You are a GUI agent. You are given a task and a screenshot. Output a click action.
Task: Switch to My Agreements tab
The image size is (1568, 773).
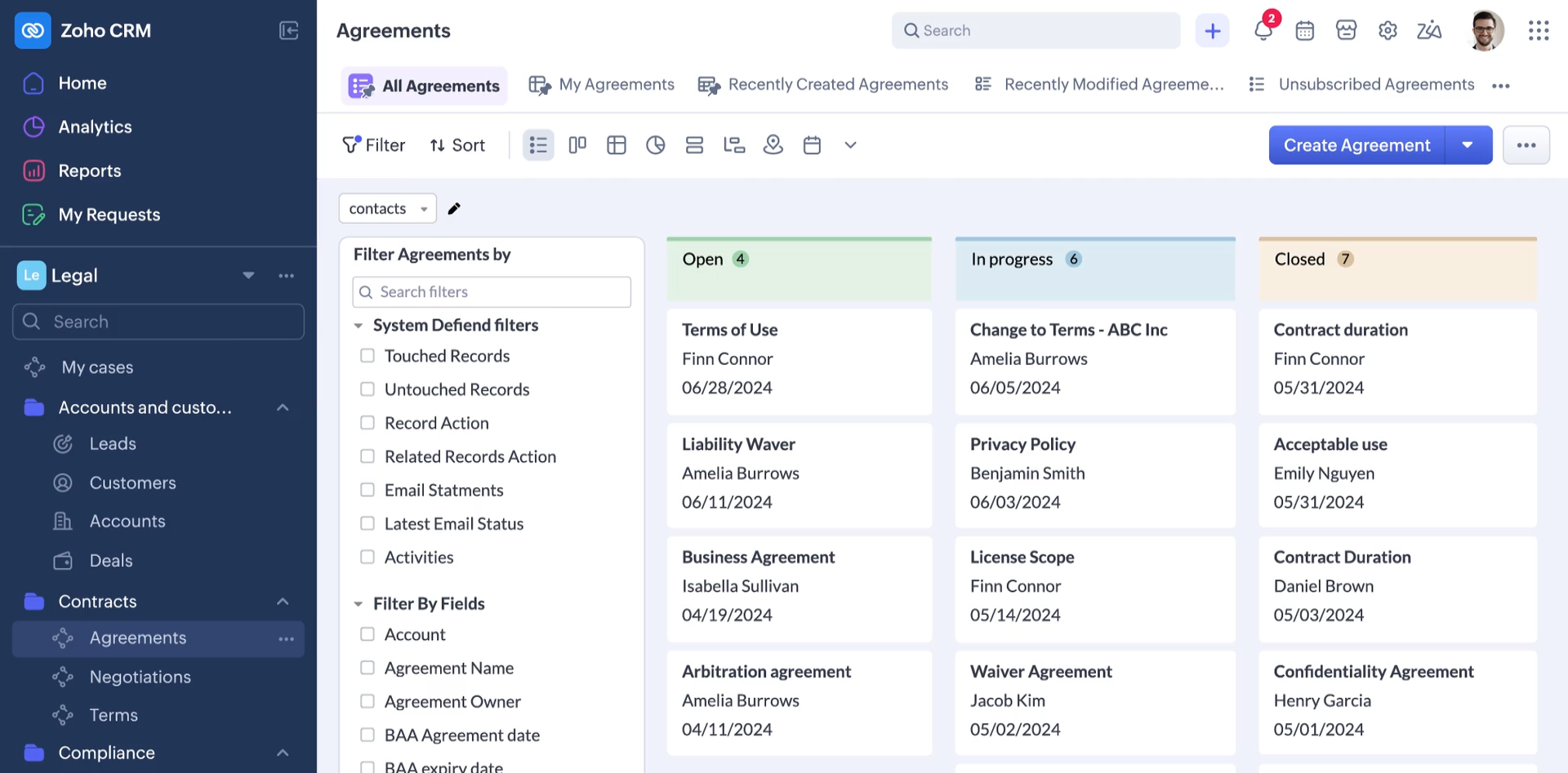pos(602,85)
